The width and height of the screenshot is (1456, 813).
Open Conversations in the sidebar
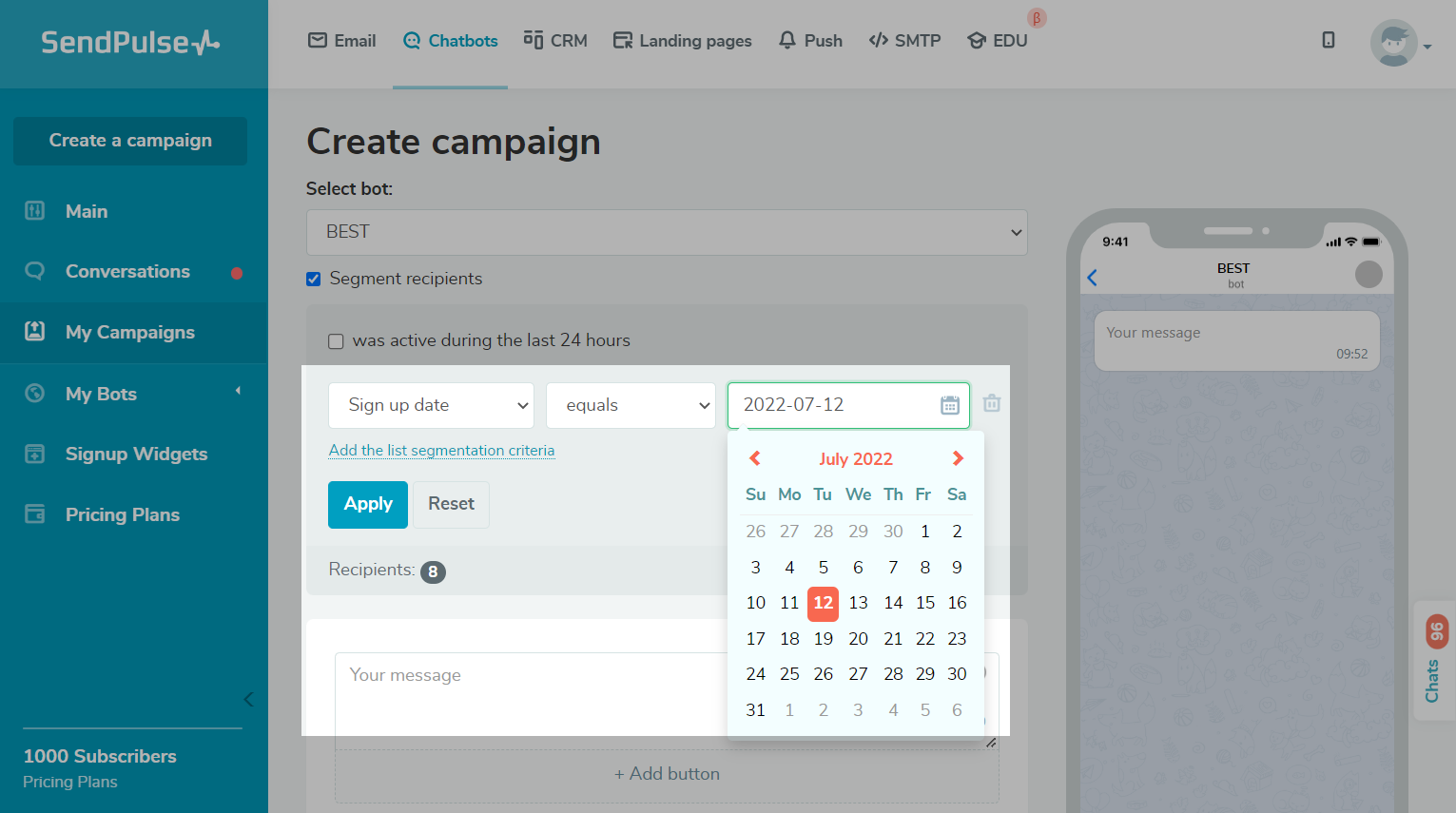point(127,272)
